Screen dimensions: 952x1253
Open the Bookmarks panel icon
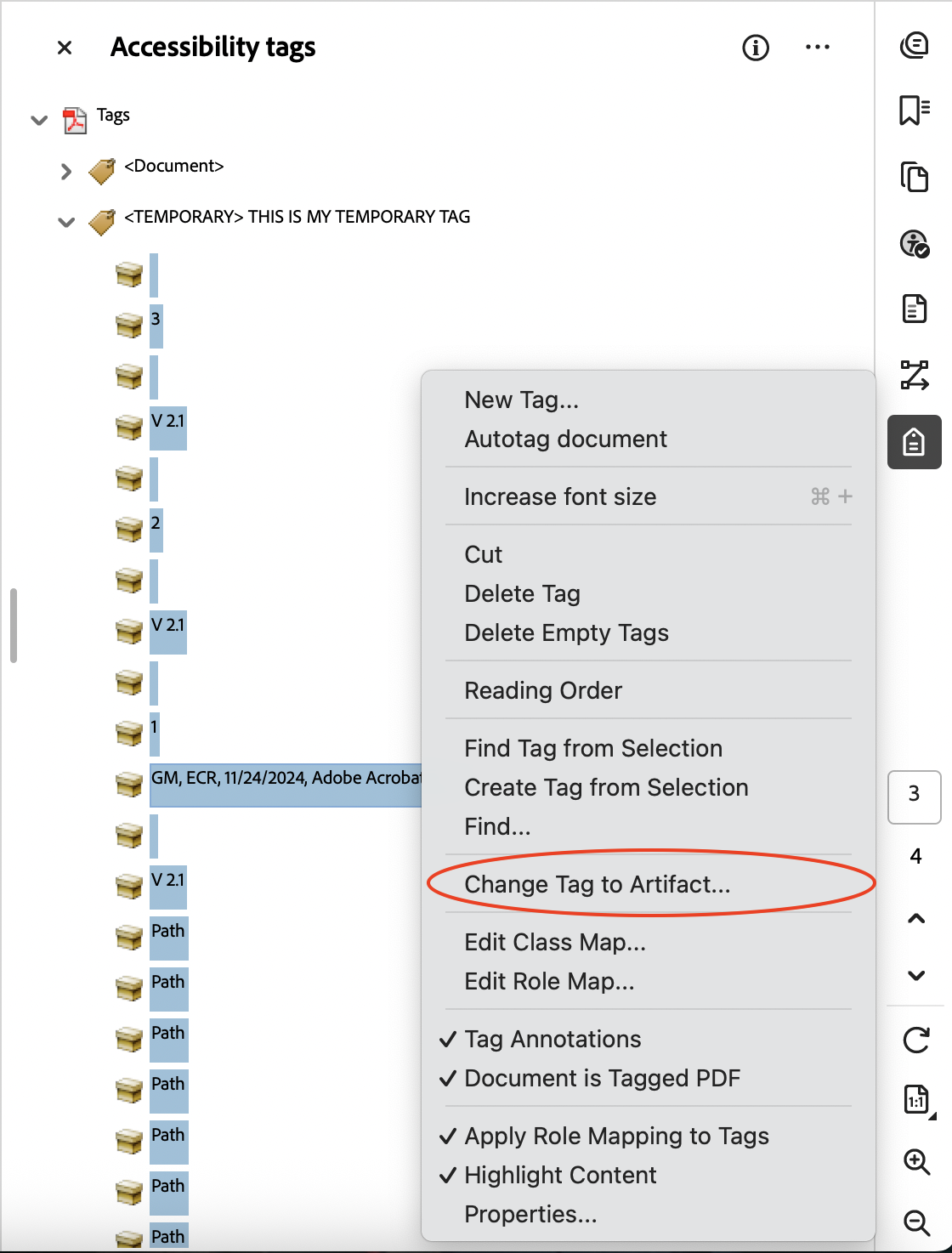coord(915,109)
